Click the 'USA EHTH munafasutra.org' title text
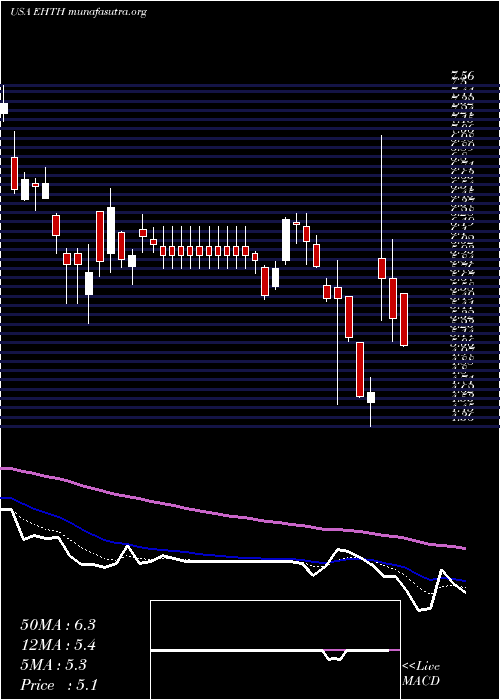The width and height of the screenshot is (500, 700). pyautogui.click(x=79, y=12)
